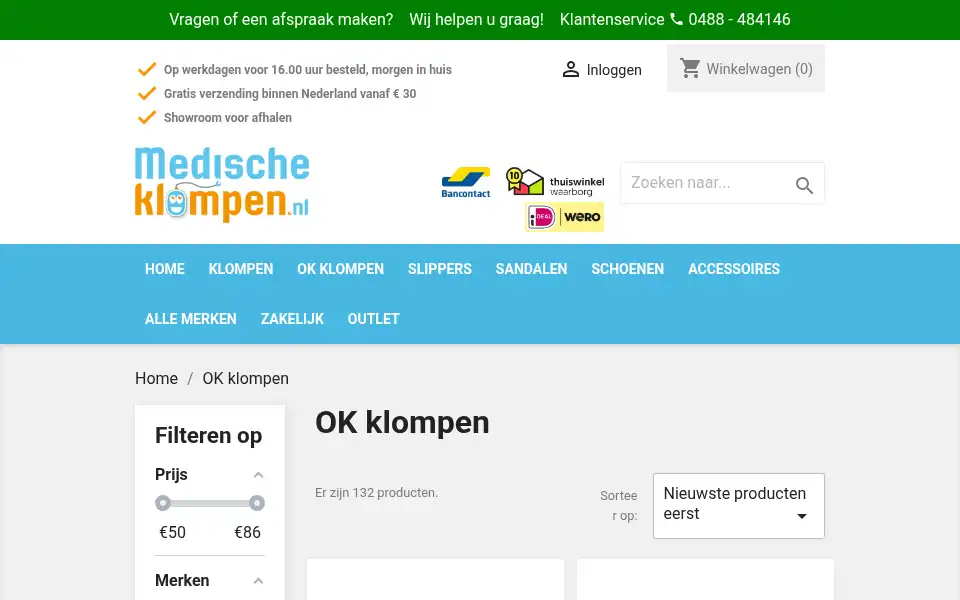Click 'Vragen of een afspraak maken?' text
Screen dimensions: 960x600
[x=281, y=19]
